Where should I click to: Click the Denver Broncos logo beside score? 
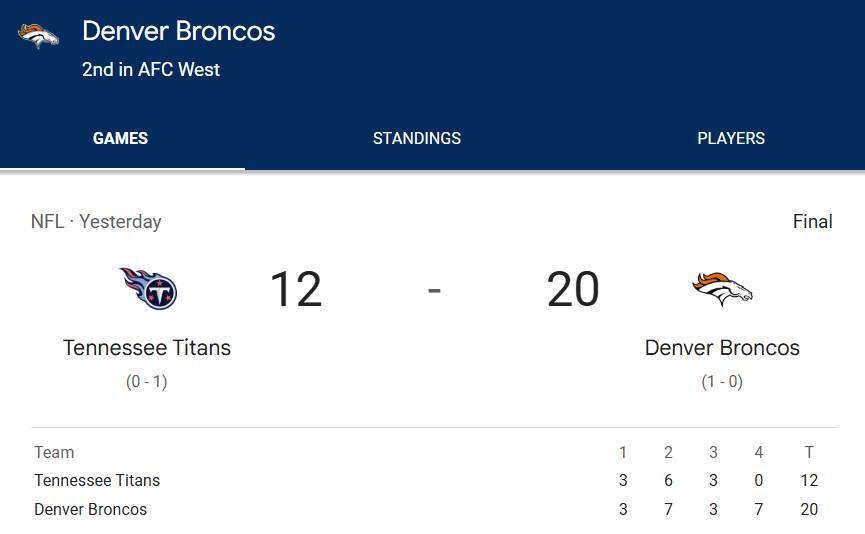tap(722, 289)
